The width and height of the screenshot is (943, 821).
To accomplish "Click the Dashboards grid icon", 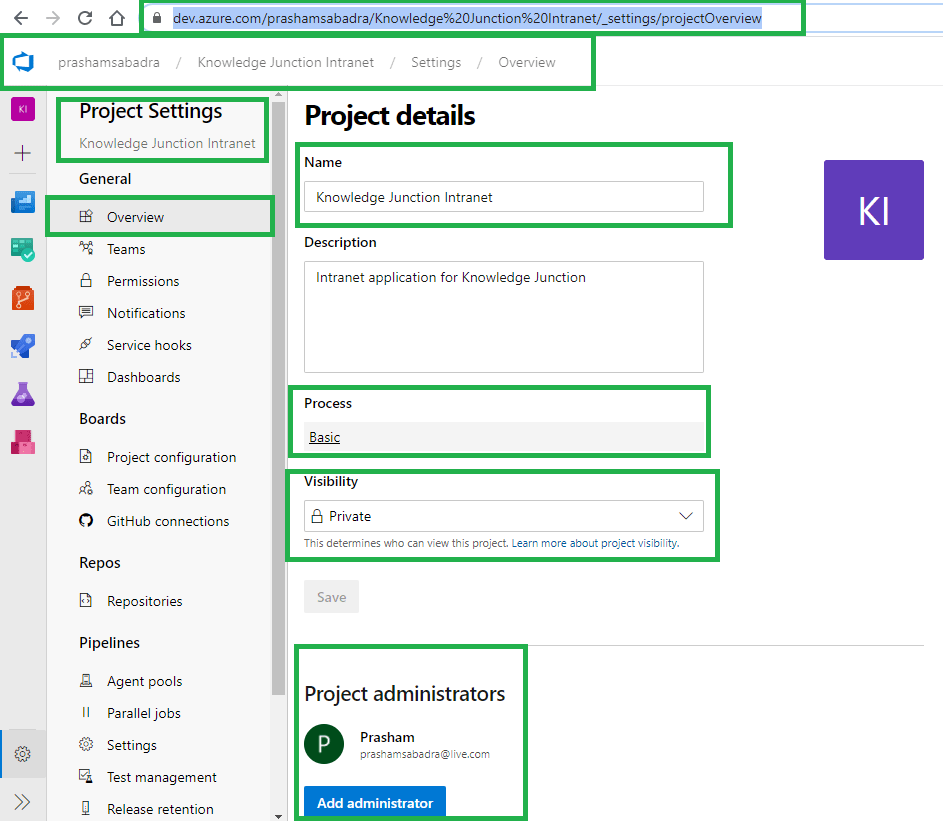I will [x=86, y=376].
